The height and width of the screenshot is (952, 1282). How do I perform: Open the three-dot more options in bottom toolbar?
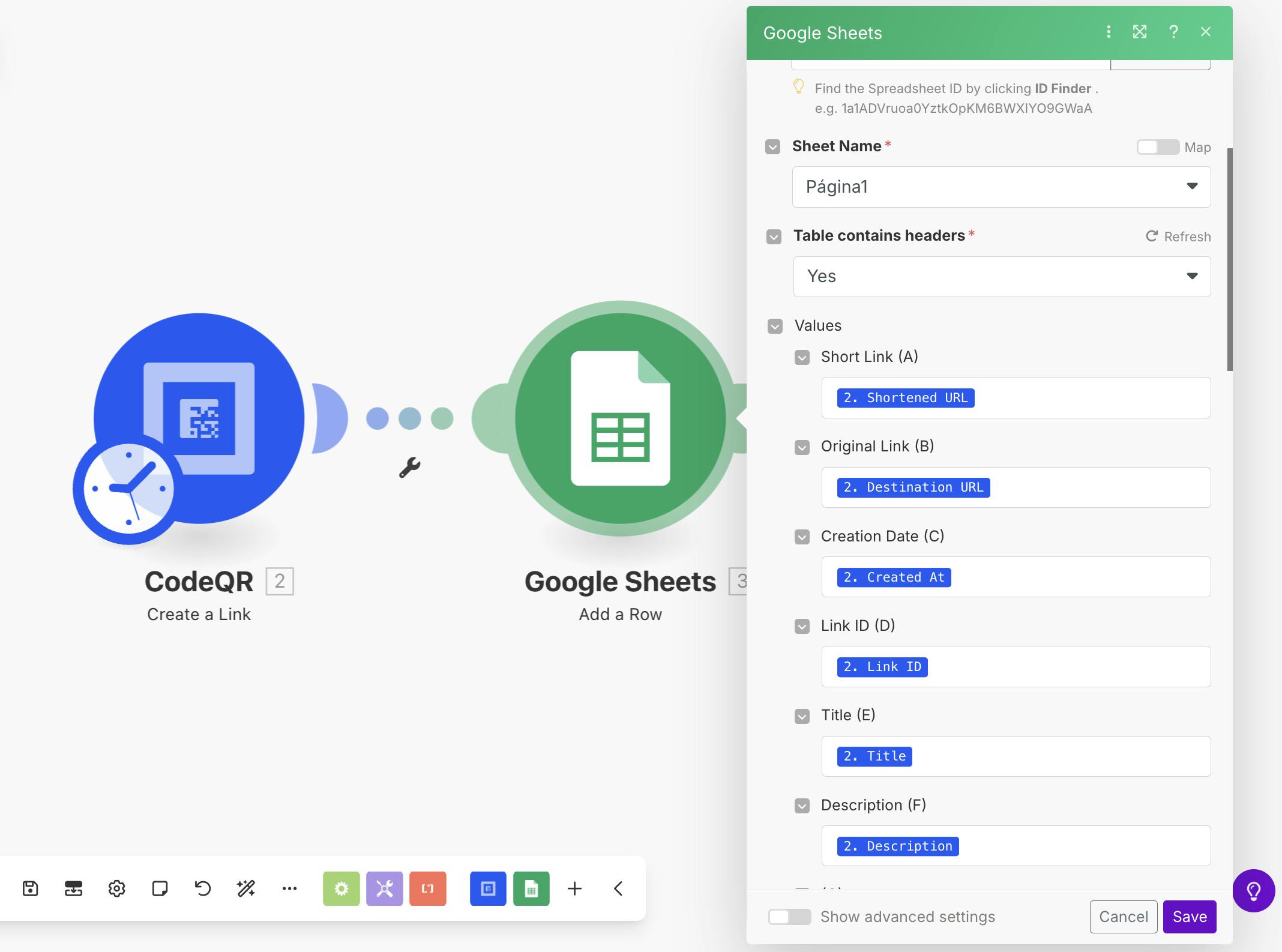289,888
